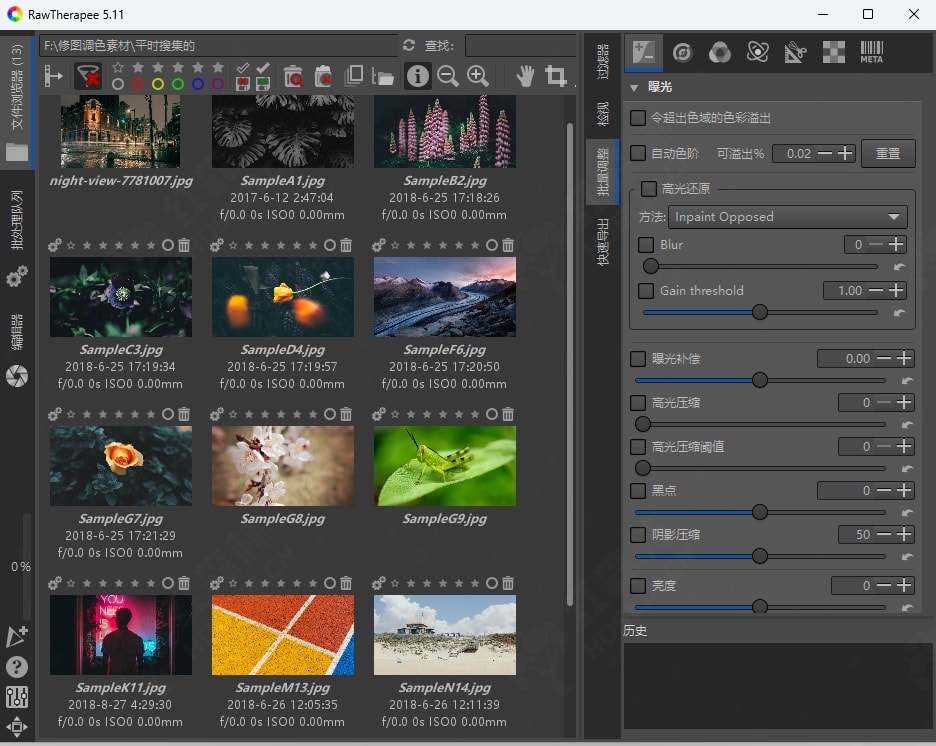Select the SampleG9.jpg grasshopper thumbnail
The image size is (936, 746).
445,466
